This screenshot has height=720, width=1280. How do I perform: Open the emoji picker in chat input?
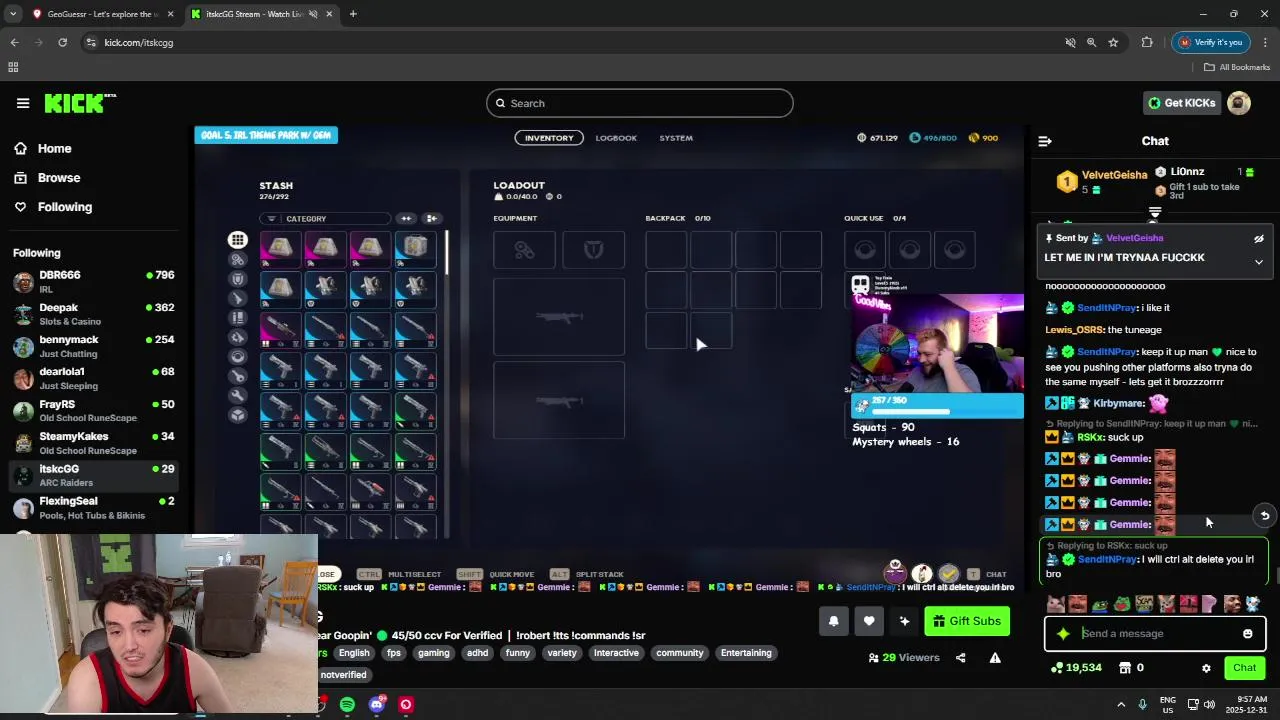[x=1248, y=633]
